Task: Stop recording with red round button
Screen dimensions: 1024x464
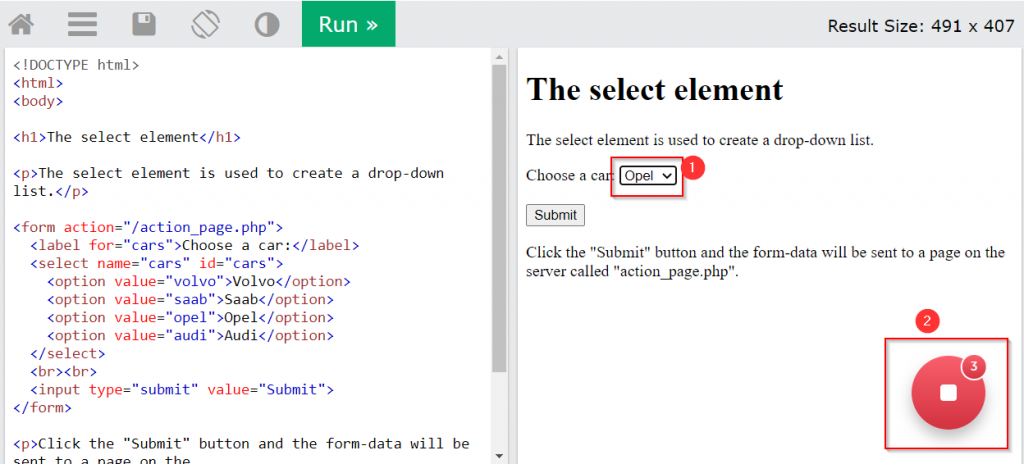Action: click(948, 393)
